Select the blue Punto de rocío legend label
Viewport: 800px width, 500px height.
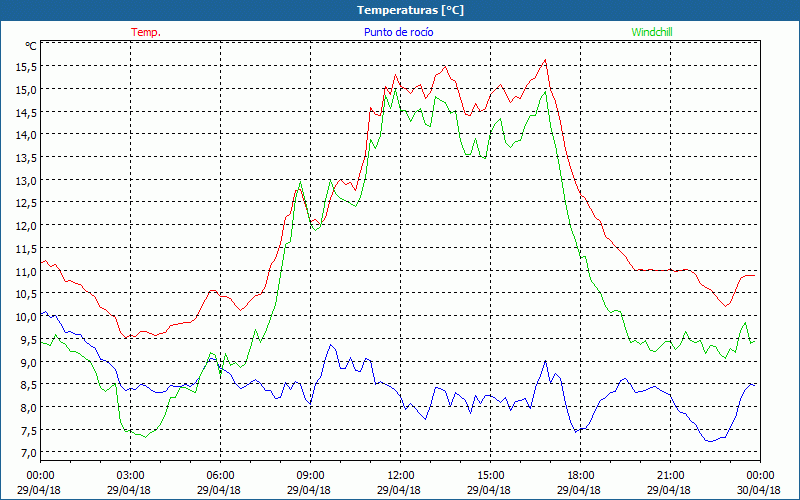398,32
